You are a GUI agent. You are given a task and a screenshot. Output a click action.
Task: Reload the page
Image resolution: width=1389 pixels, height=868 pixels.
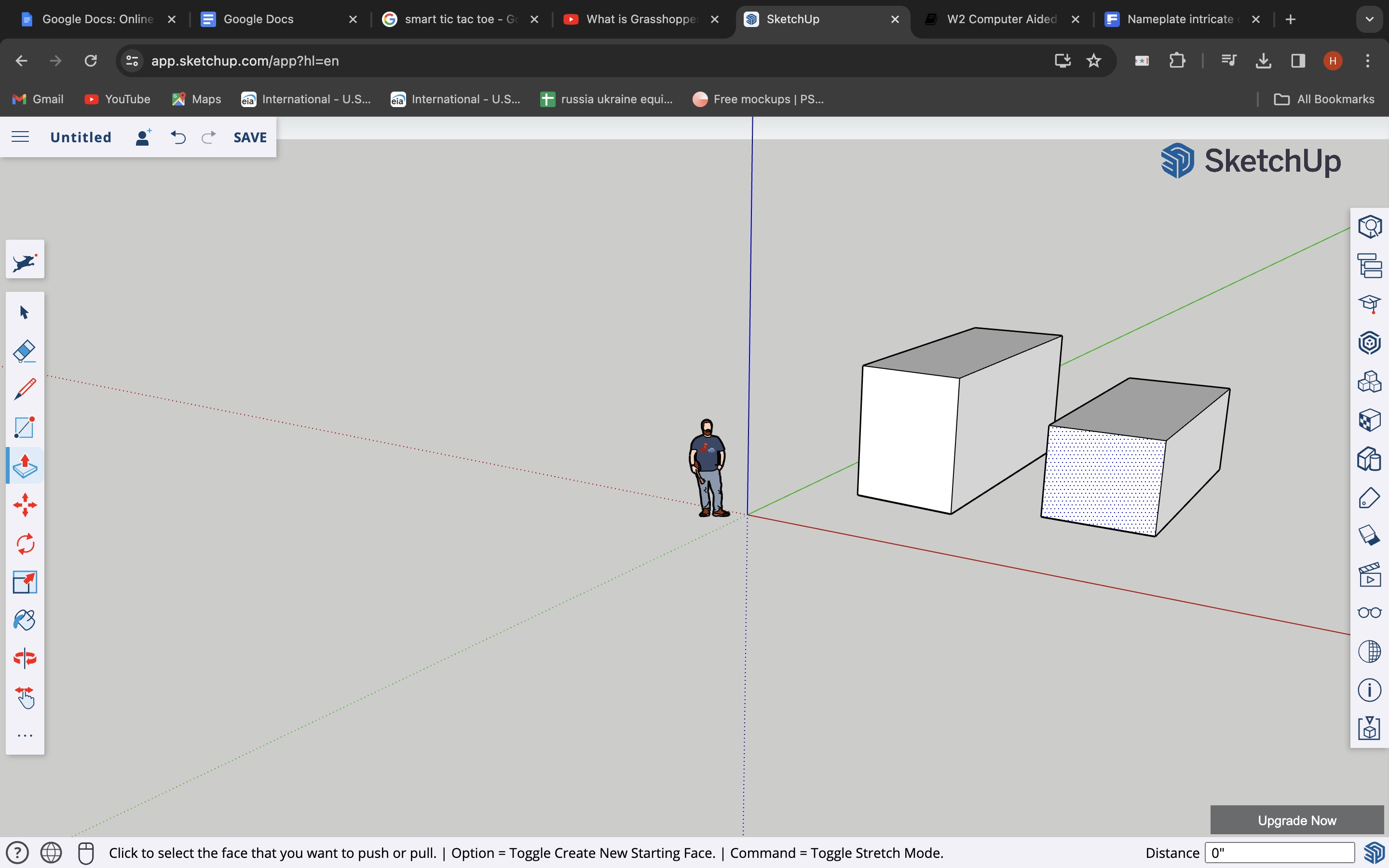[x=91, y=61]
